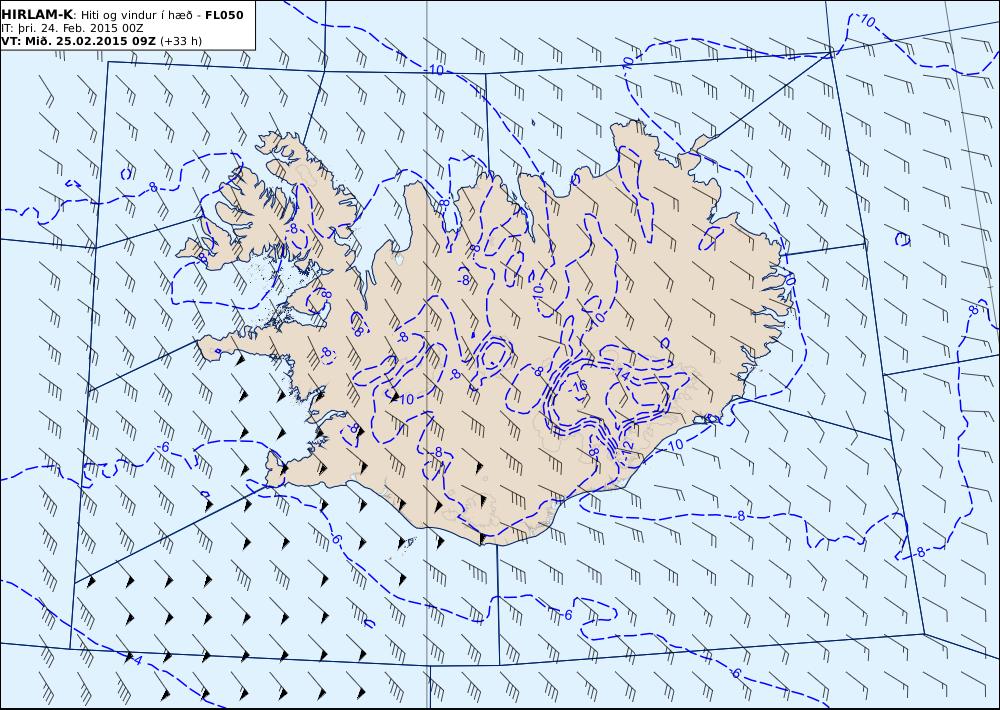Click the "-16" temperature contour label
1000x710 pixels.
coord(578,386)
